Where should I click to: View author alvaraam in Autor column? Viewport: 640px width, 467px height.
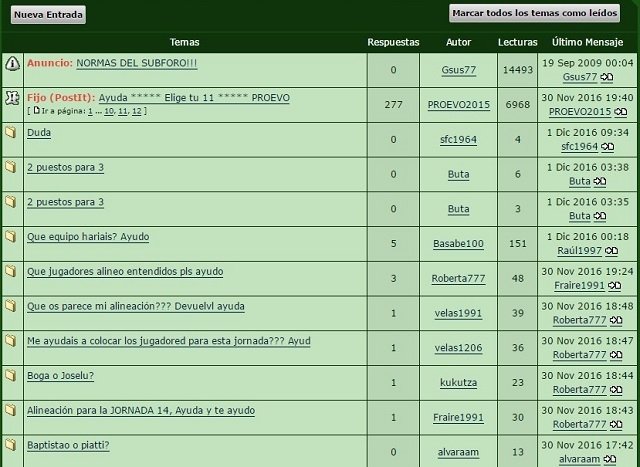pos(458,452)
